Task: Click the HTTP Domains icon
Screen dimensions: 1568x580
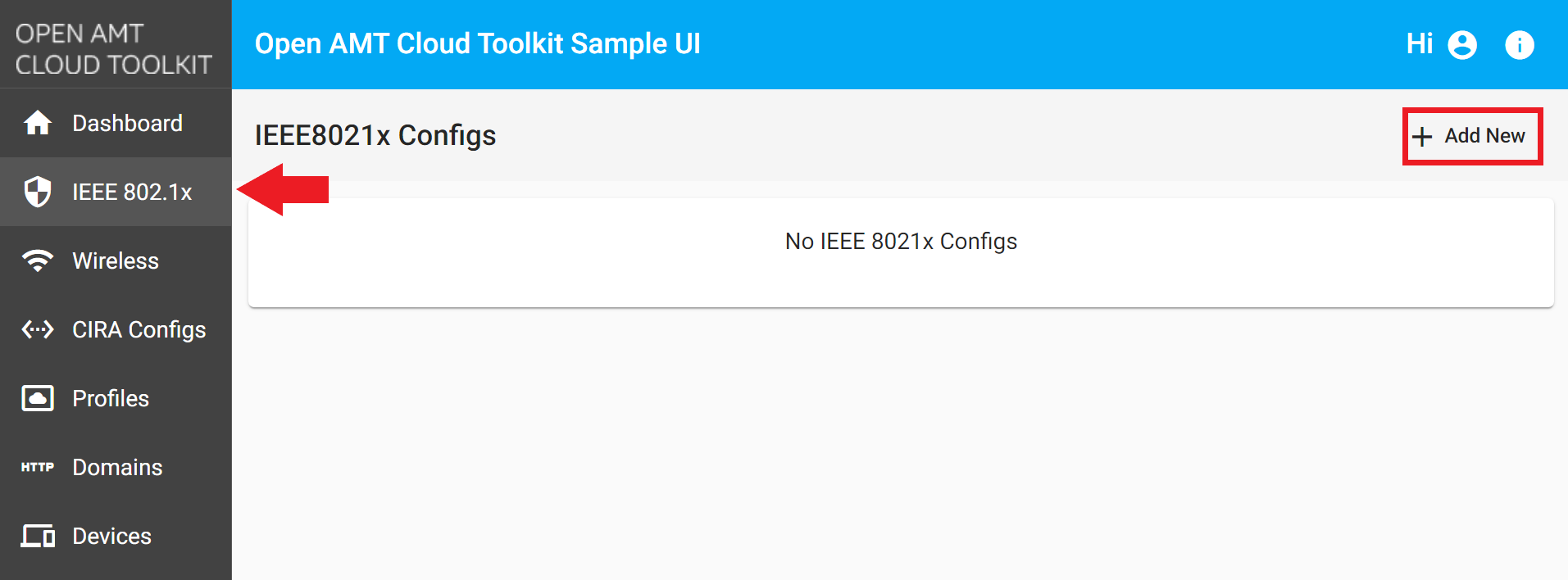Action: click(x=37, y=467)
